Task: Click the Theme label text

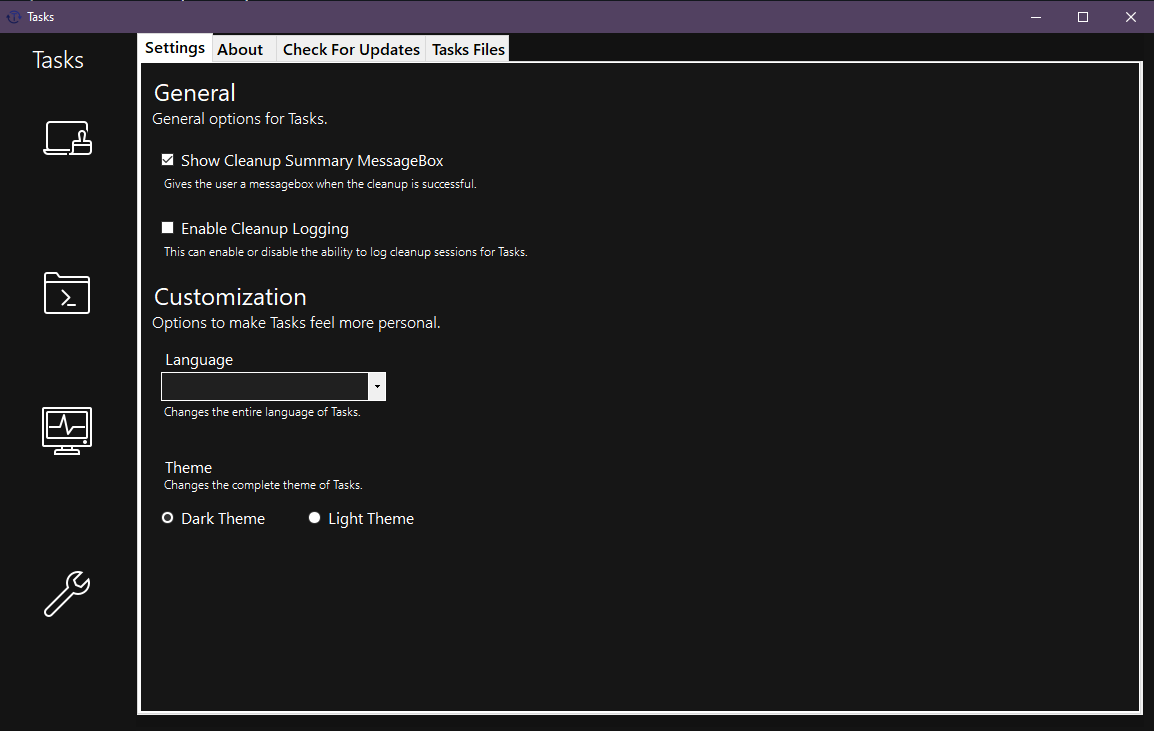Action: (x=188, y=467)
